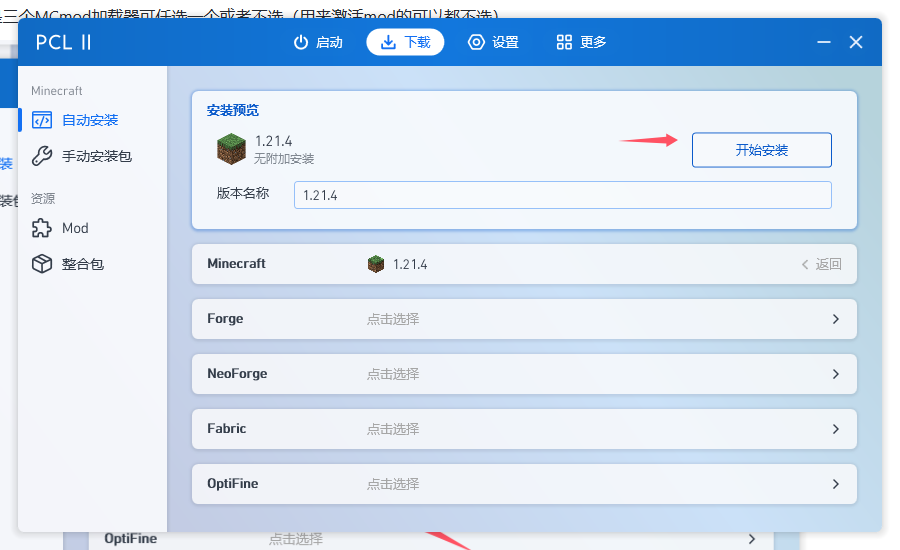Click the grass block icon in Minecraft row

[376, 265]
